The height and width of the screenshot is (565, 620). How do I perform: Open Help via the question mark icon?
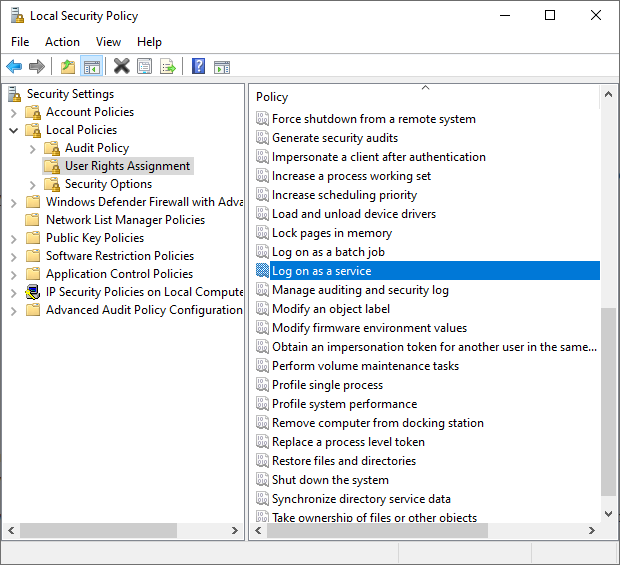pos(198,67)
